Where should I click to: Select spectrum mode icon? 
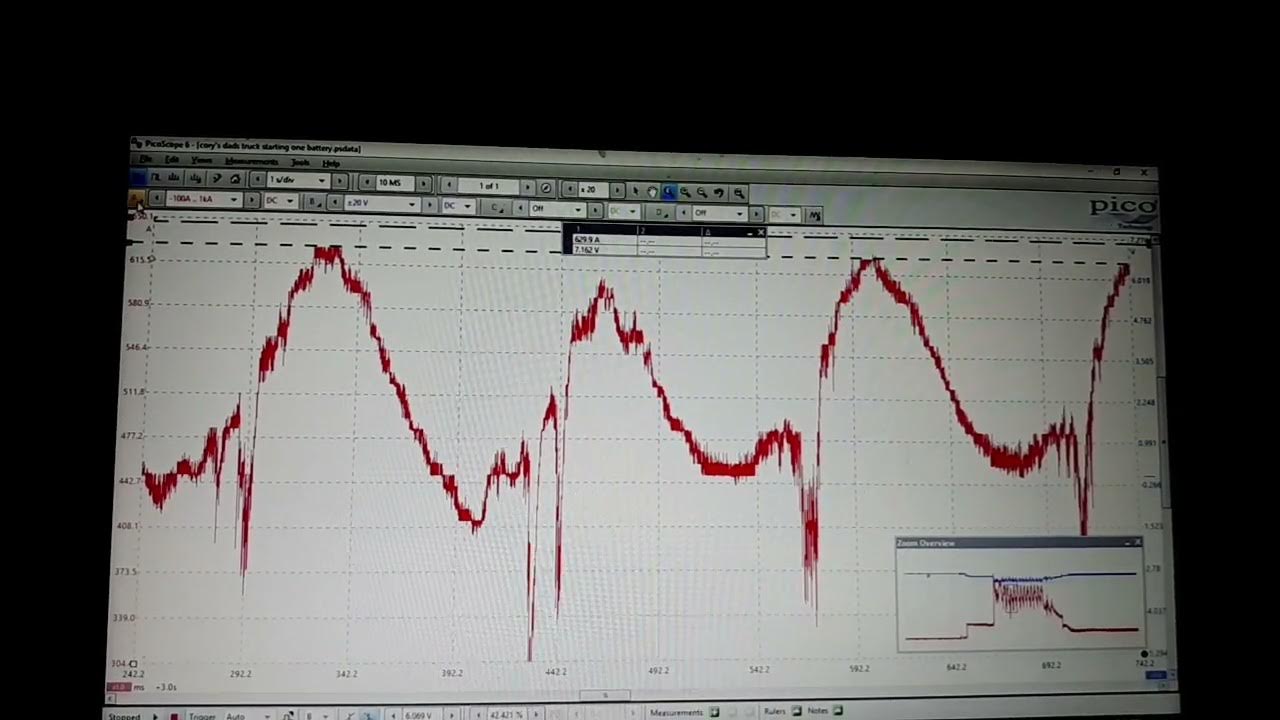tap(173, 179)
